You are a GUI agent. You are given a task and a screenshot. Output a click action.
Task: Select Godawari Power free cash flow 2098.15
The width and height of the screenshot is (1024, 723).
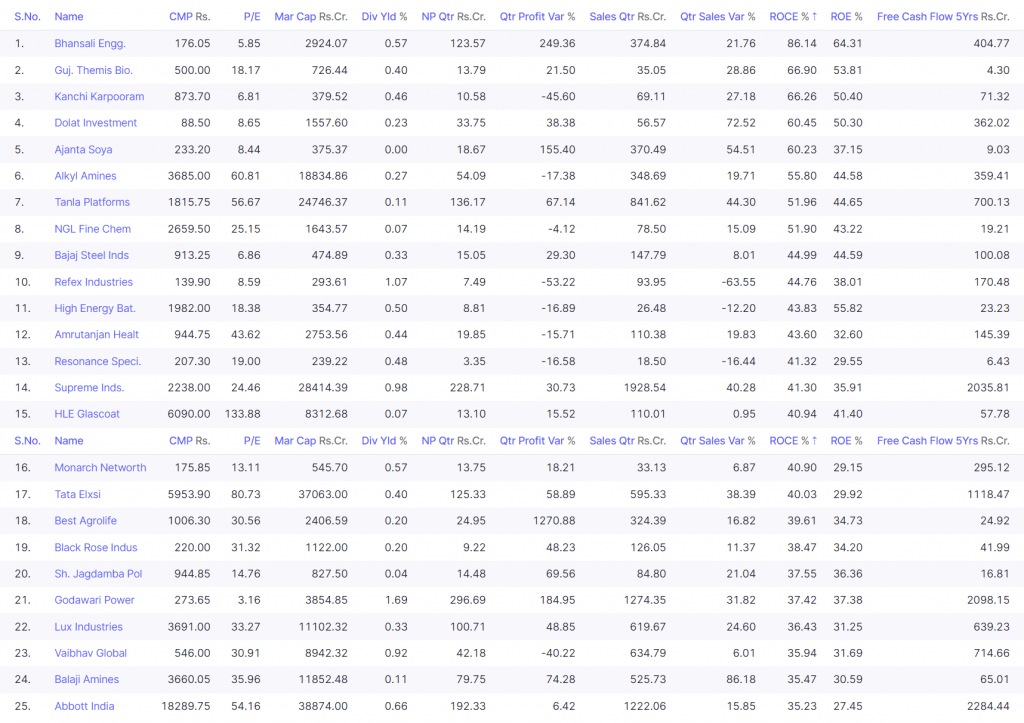click(988, 600)
